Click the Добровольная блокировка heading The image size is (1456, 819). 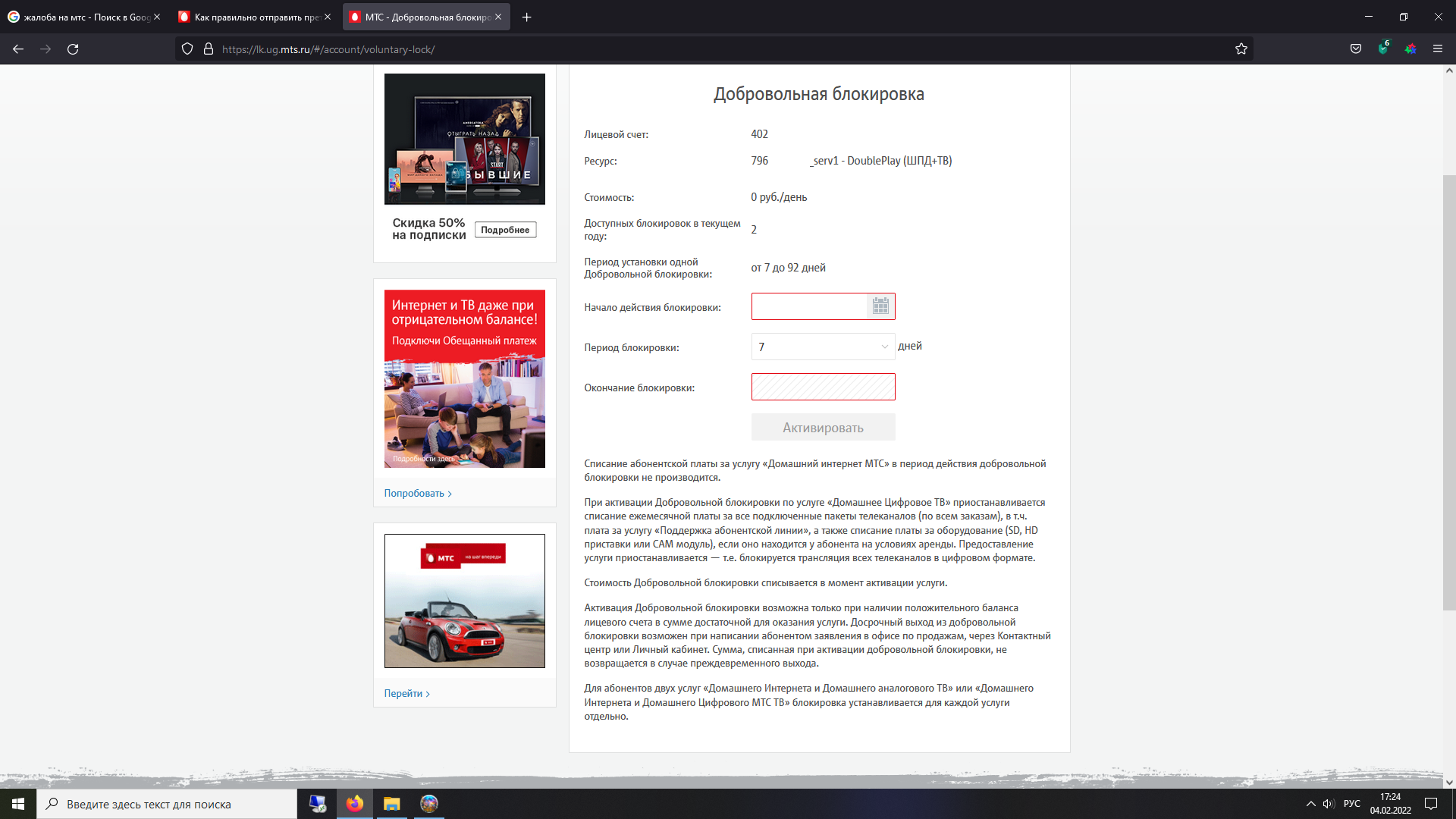(x=819, y=94)
